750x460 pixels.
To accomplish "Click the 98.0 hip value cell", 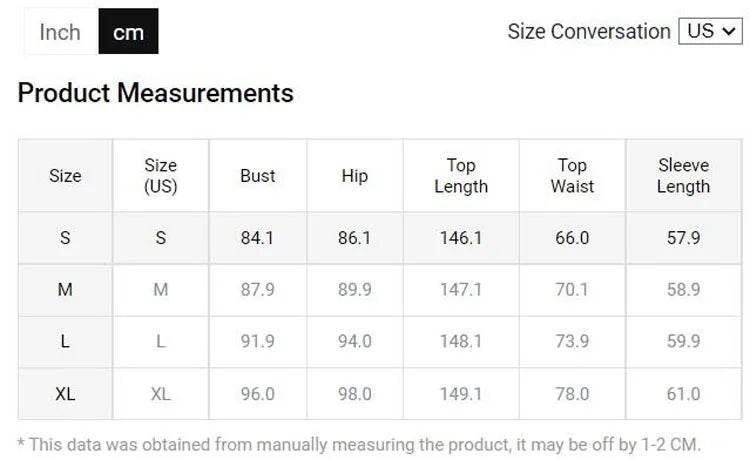I will point(354,394).
